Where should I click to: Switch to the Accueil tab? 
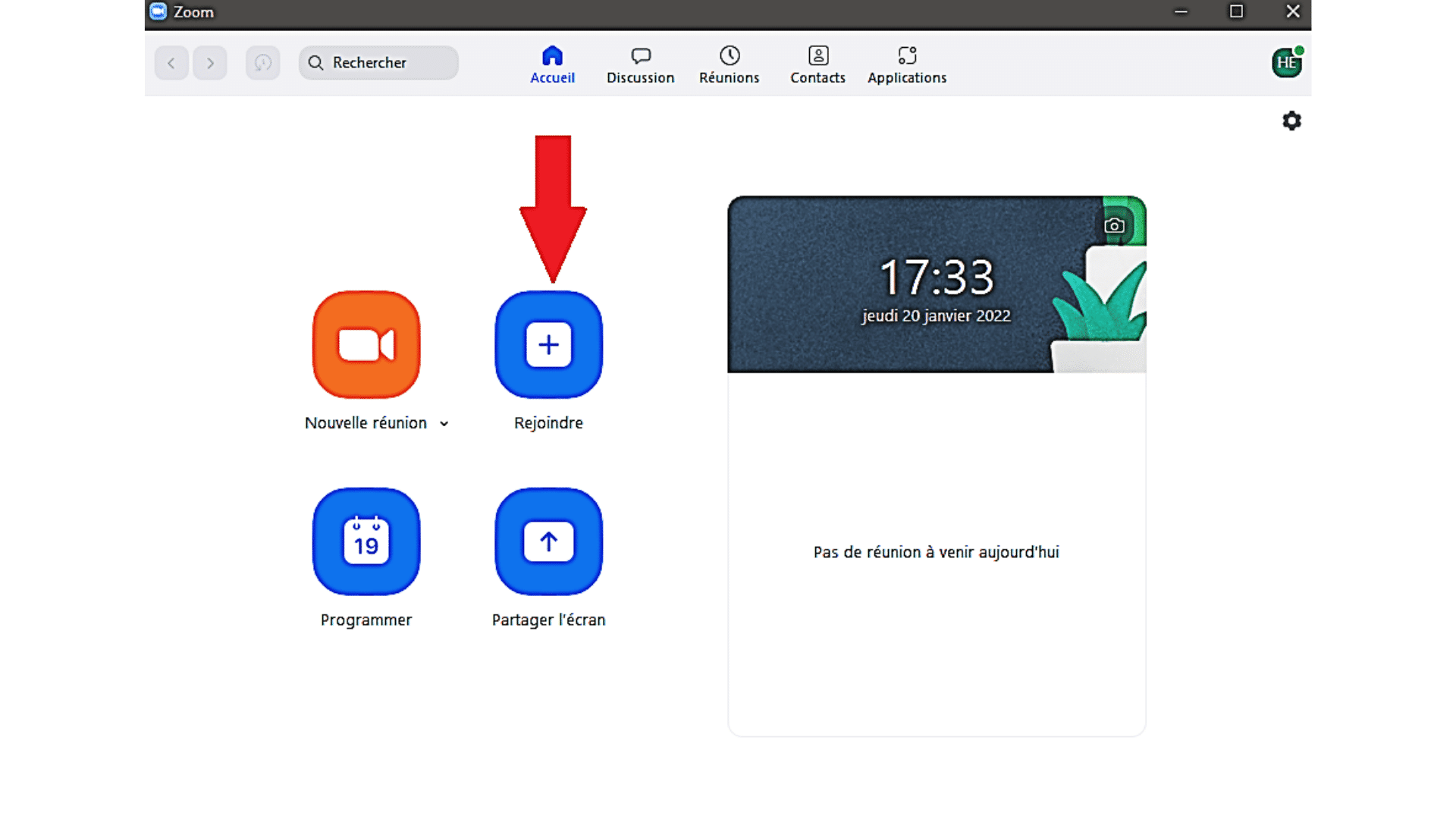click(x=552, y=65)
